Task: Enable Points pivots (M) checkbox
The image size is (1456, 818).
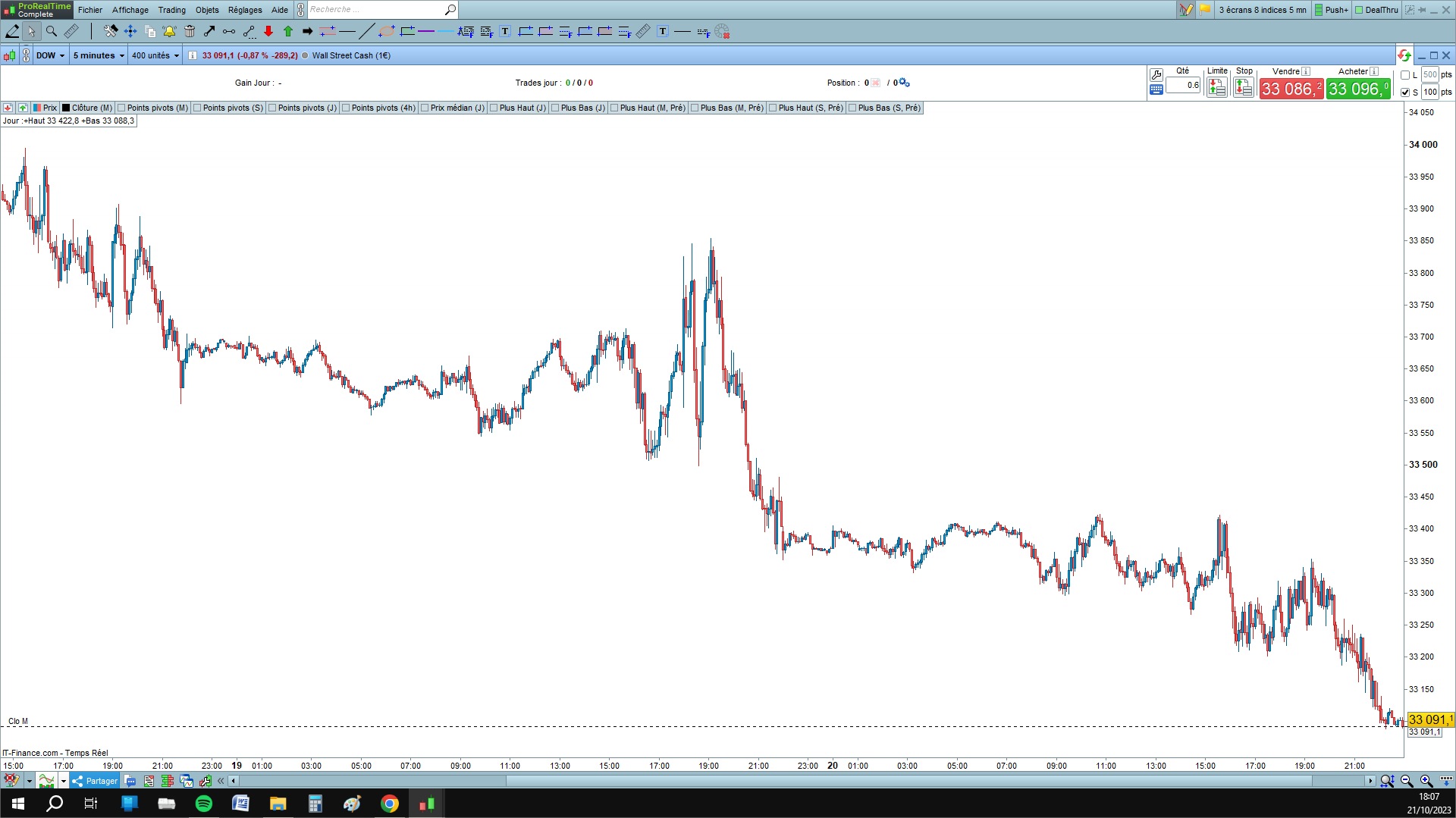Action: point(121,108)
